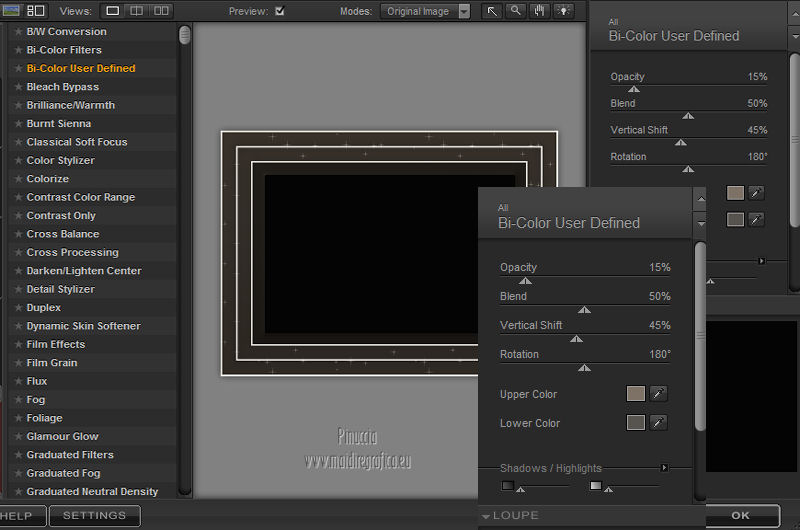Switch to split preview view

click(137, 11)
